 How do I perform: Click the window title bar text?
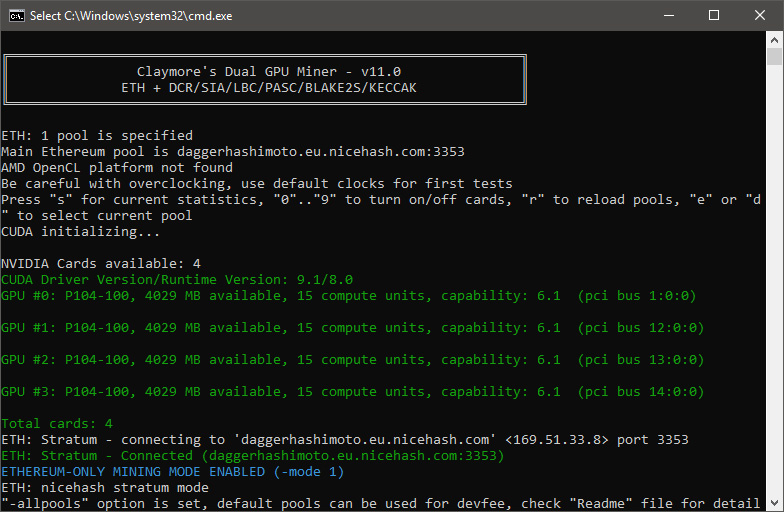[x=131, y=16]
